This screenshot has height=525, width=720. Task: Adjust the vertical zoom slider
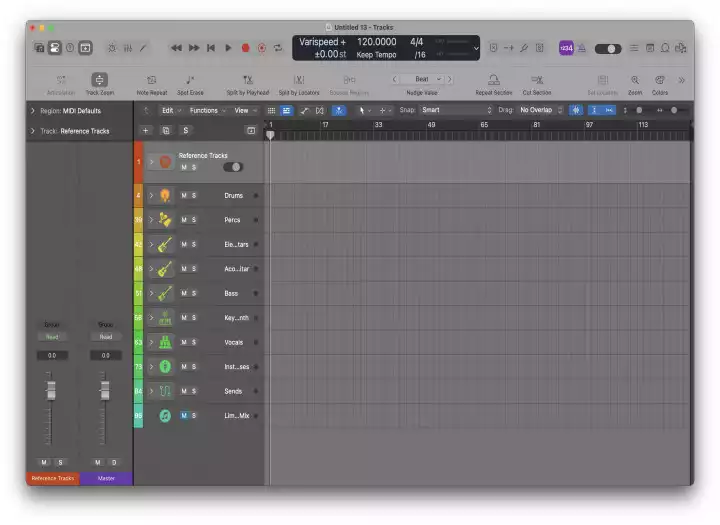(638, 110)
